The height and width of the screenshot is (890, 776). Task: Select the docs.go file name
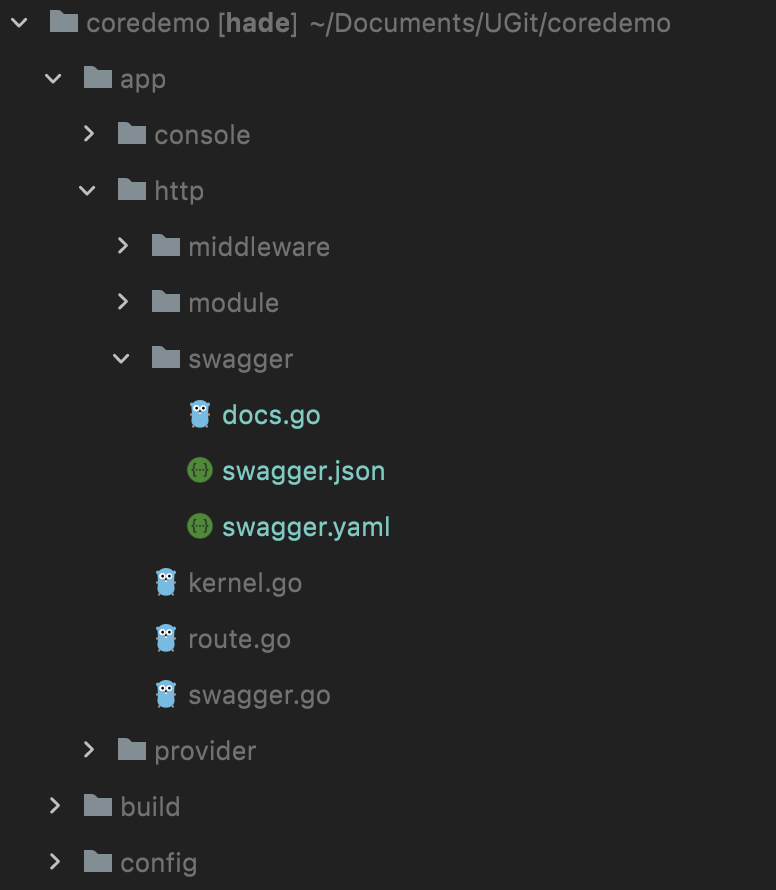(x=271, y=415)
